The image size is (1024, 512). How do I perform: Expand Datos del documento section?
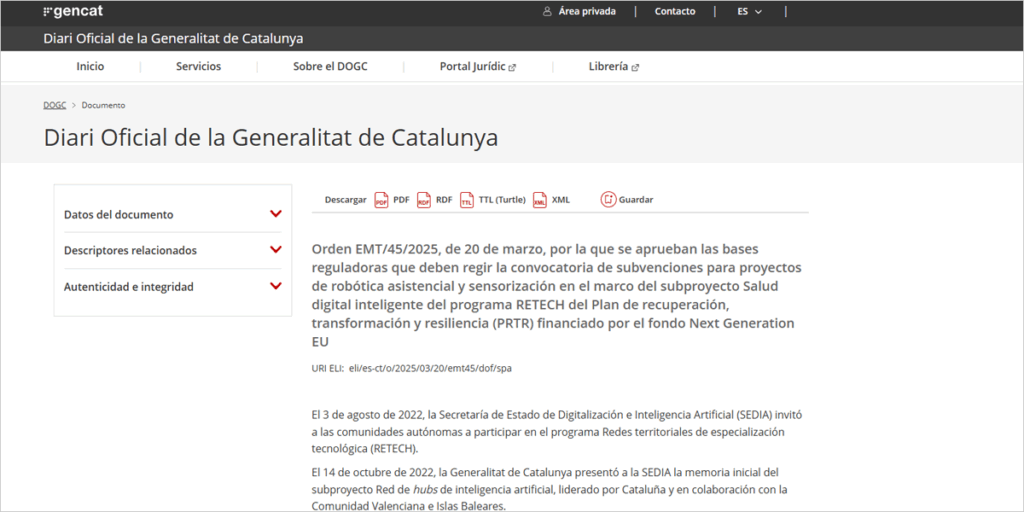(x=276, y=214)
